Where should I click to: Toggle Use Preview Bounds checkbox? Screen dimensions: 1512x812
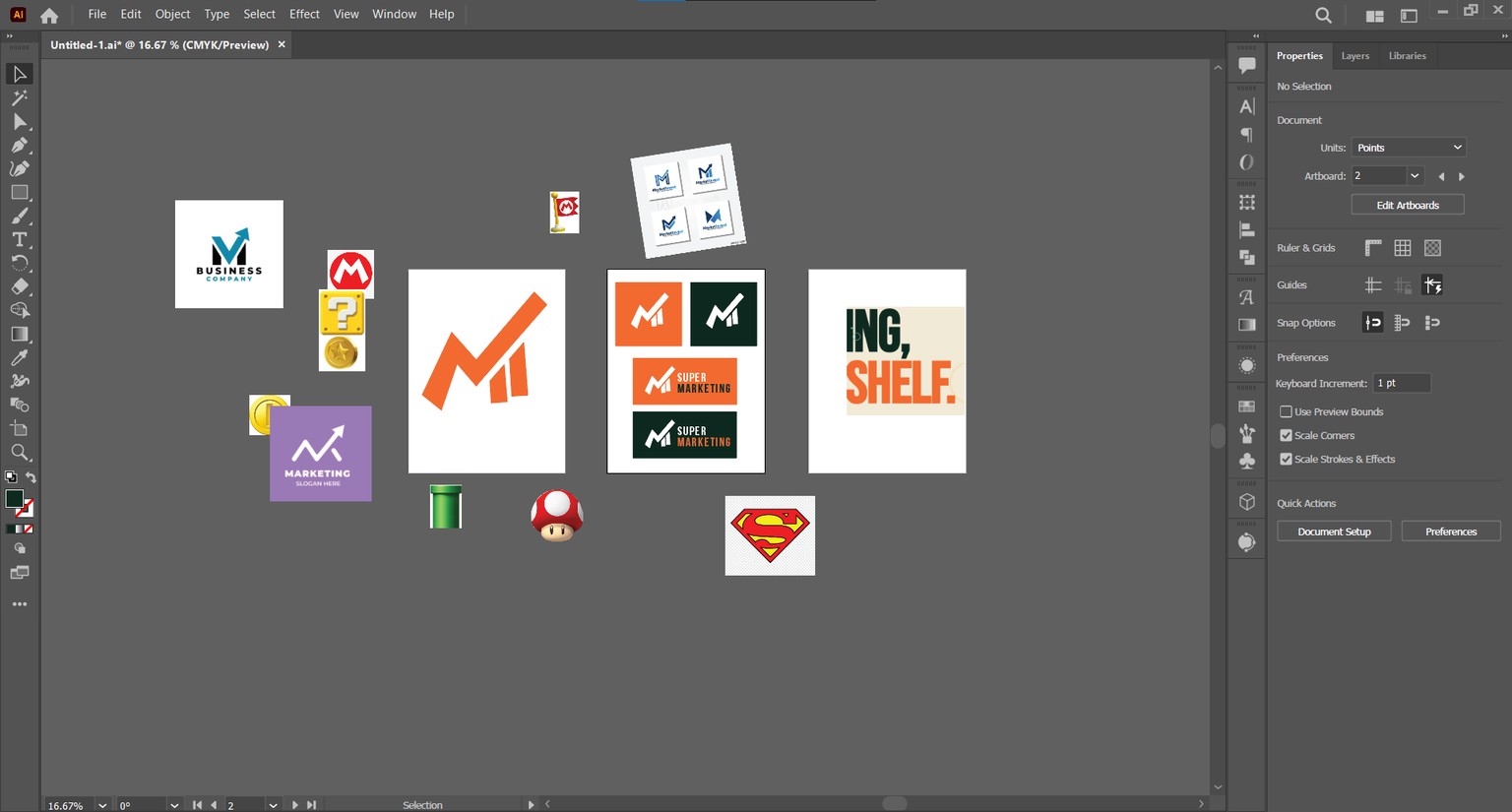[x=1286, y=411]
